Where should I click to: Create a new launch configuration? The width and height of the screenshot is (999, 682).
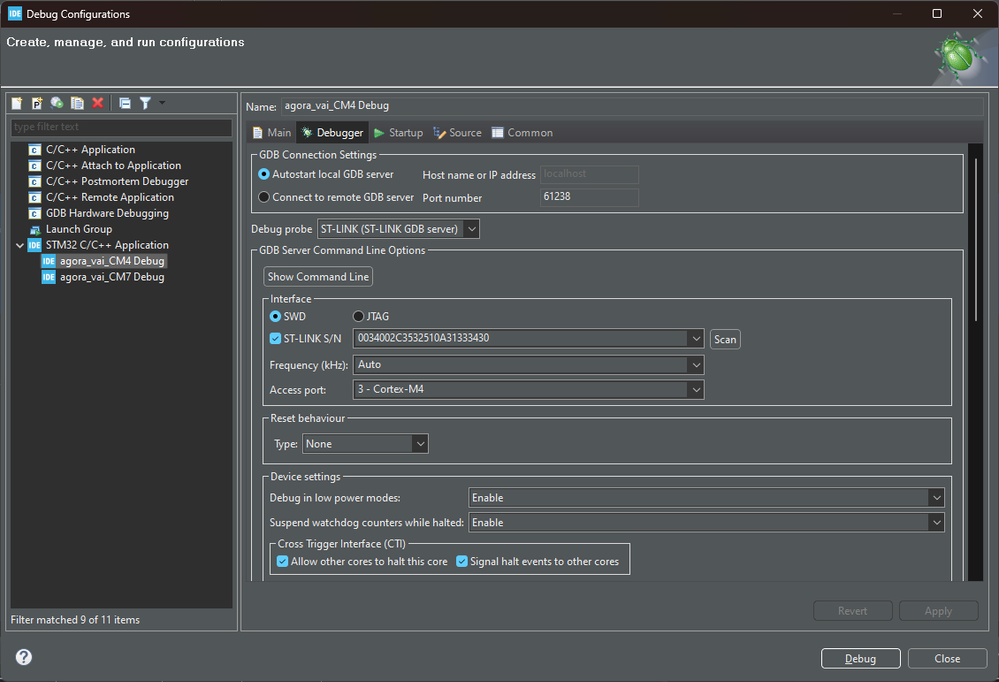pos(16,102)
